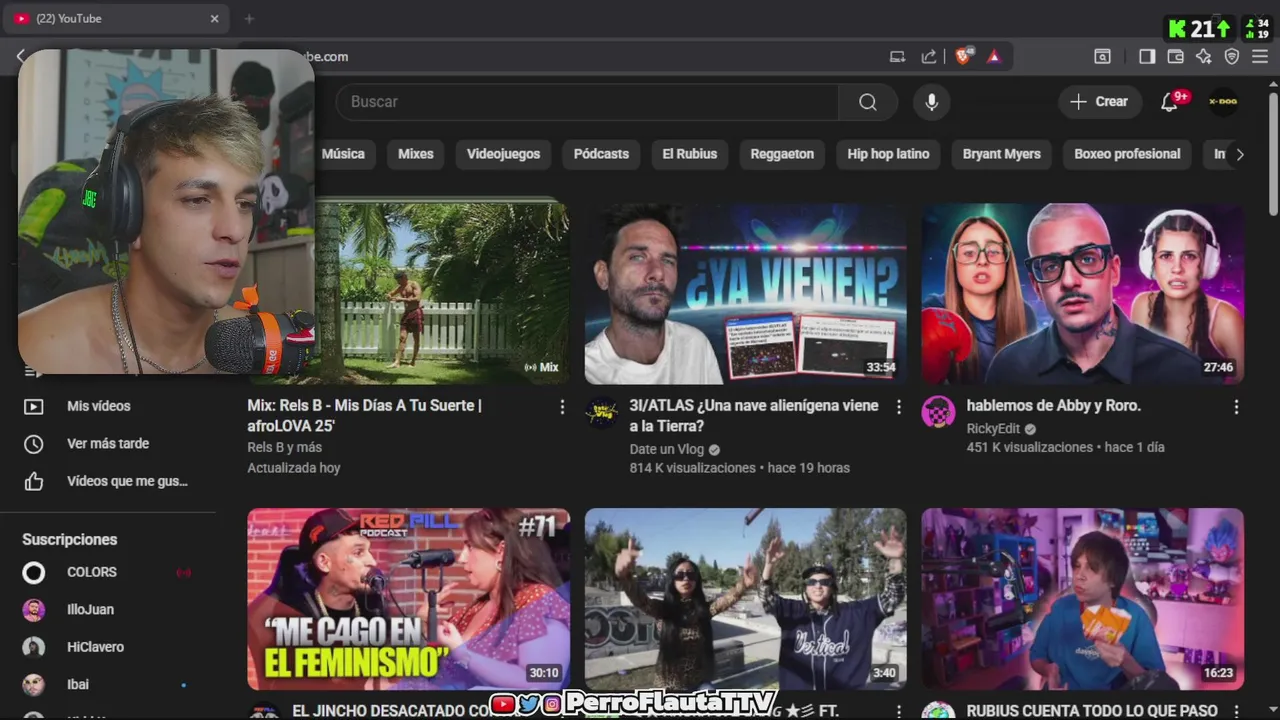
Task: Open a new browser tab with plus icon
Action: tap(249, 19)
